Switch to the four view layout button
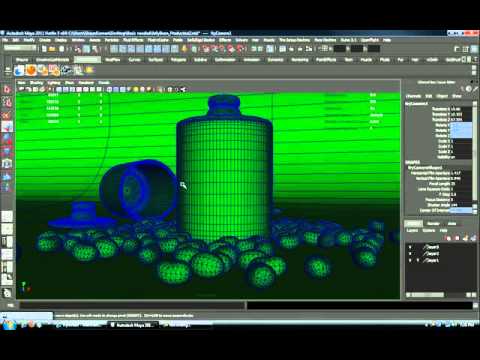Image resolution: width=480 pixels, height=360 pixels. (x=7, y=229)
